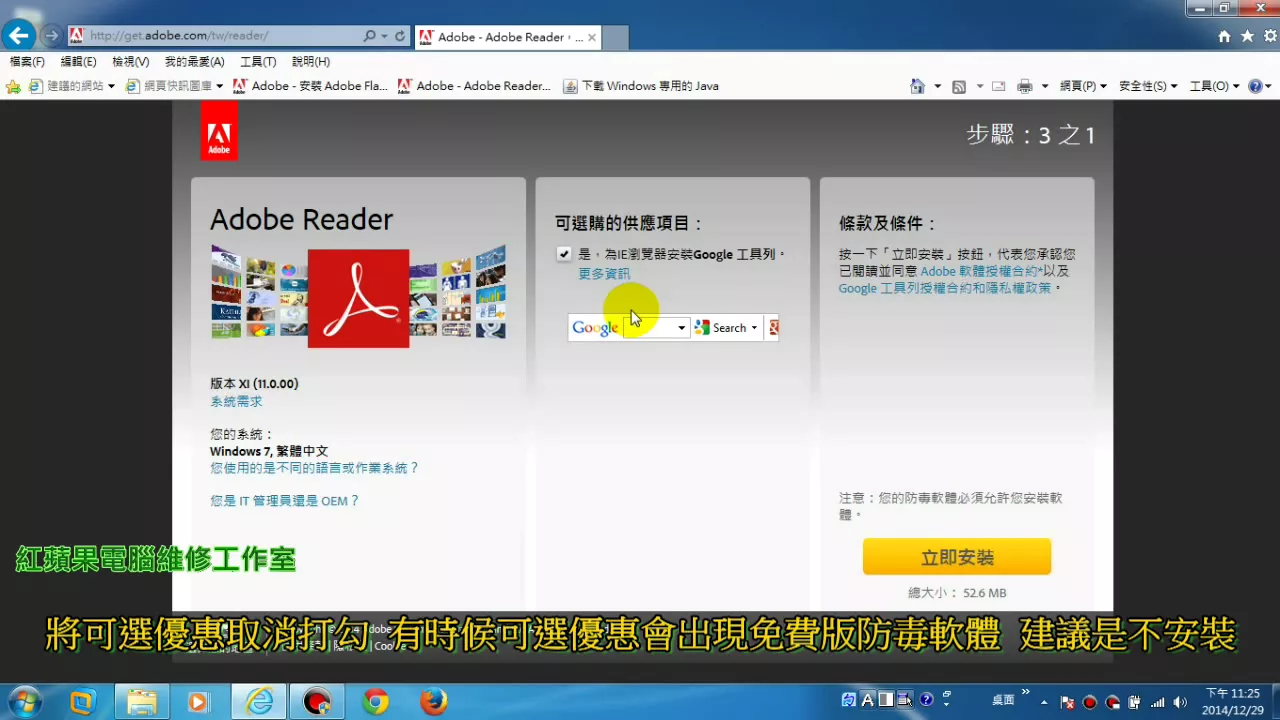Open the 我的最愛(A) menu
Image resolution: width=1280 pixels, height=720 pixels.
[194, 62]
